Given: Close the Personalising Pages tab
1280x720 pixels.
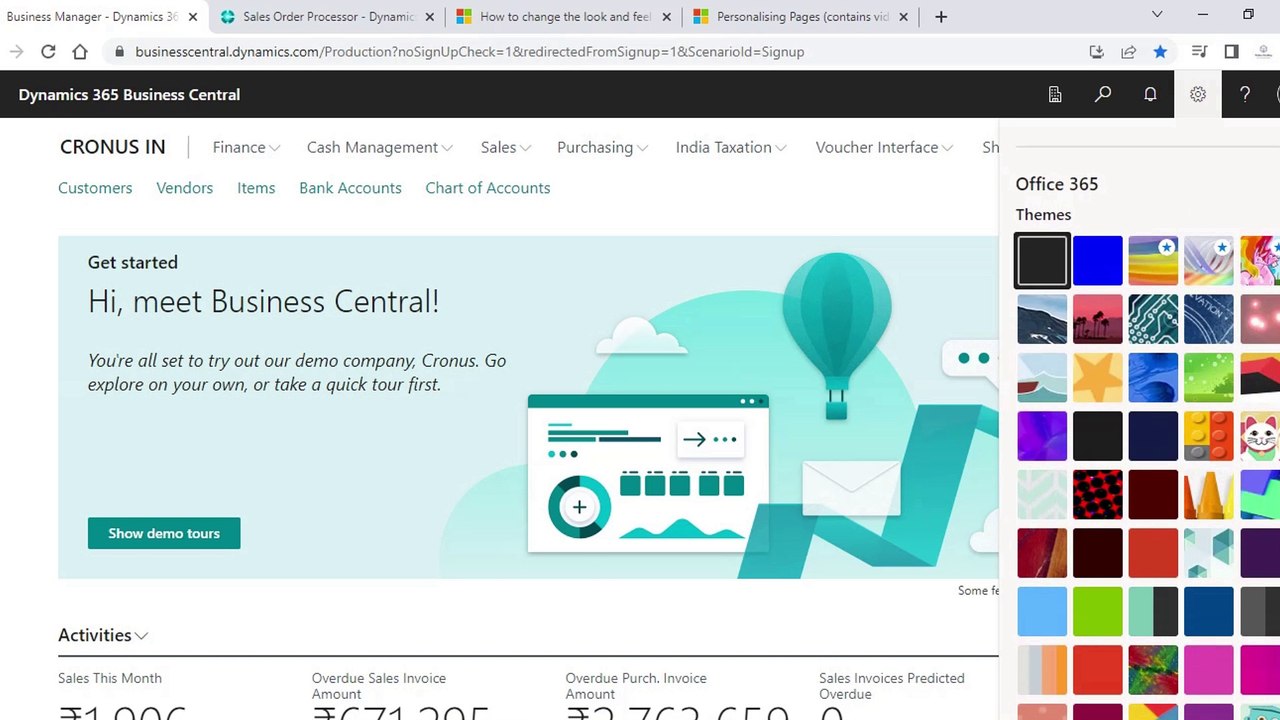Looking at the screenshot, I should [904, 16].
